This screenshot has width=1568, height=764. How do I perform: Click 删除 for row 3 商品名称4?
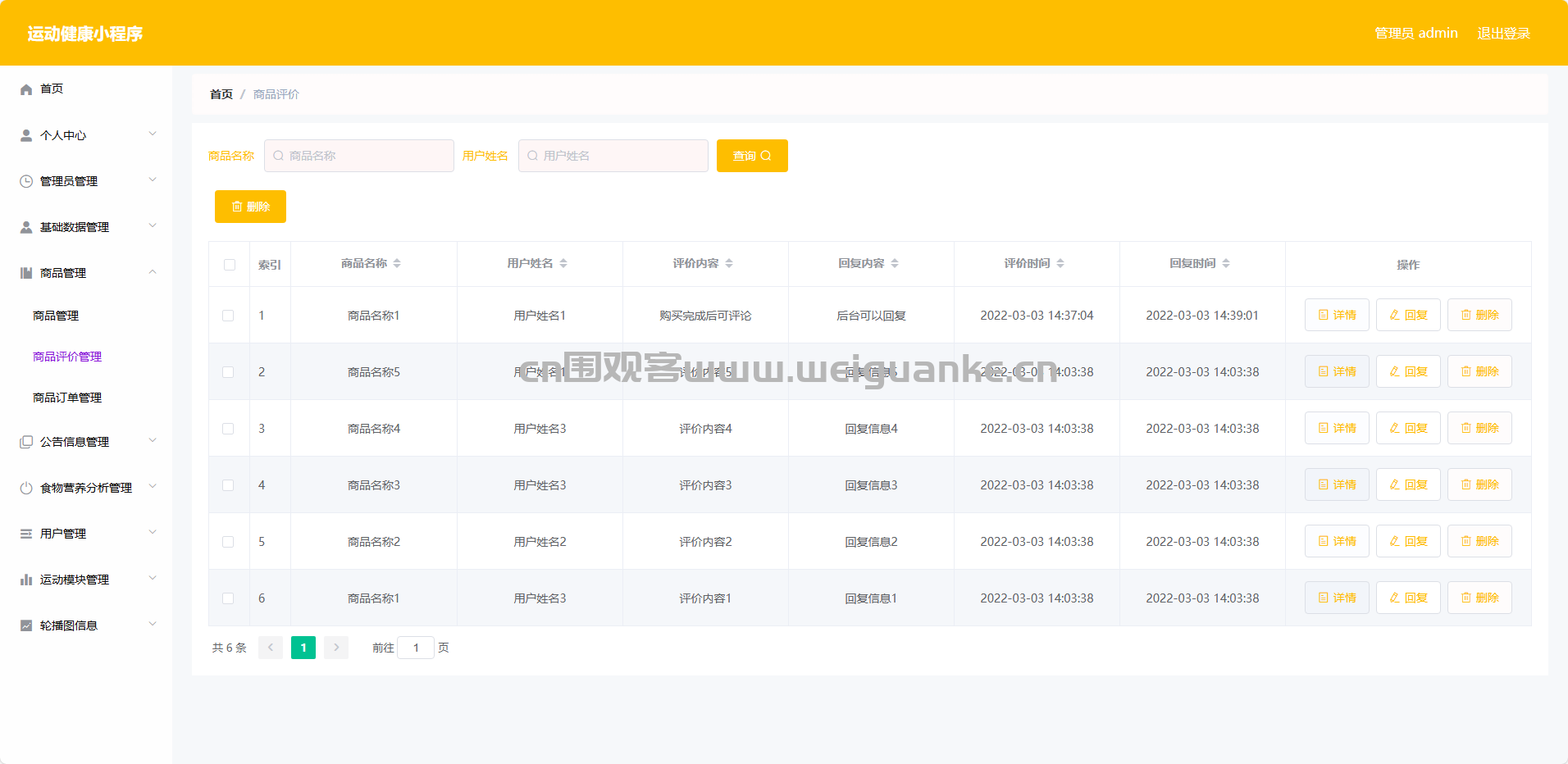[1479, 428]
